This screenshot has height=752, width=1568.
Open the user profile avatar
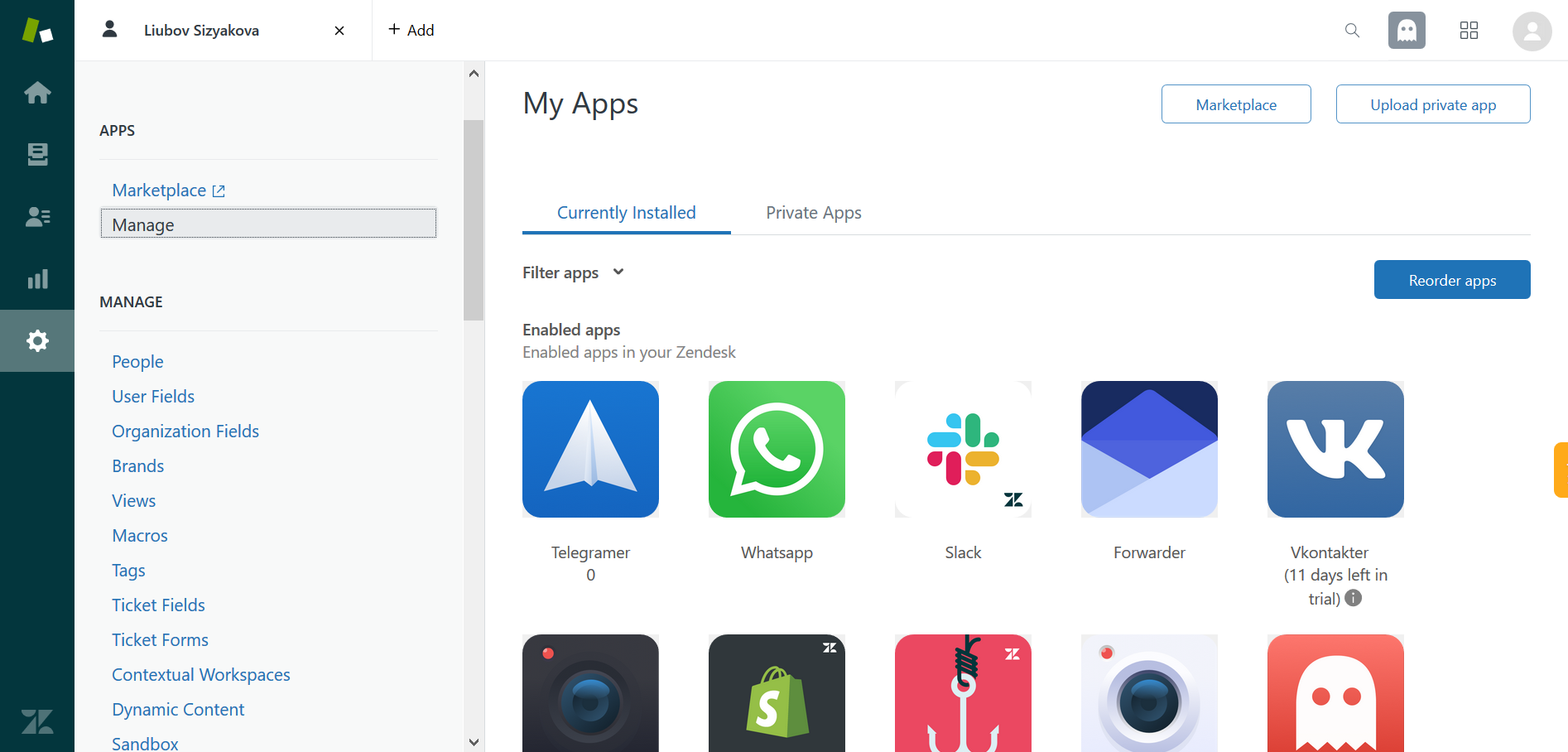click(1532, 31)
